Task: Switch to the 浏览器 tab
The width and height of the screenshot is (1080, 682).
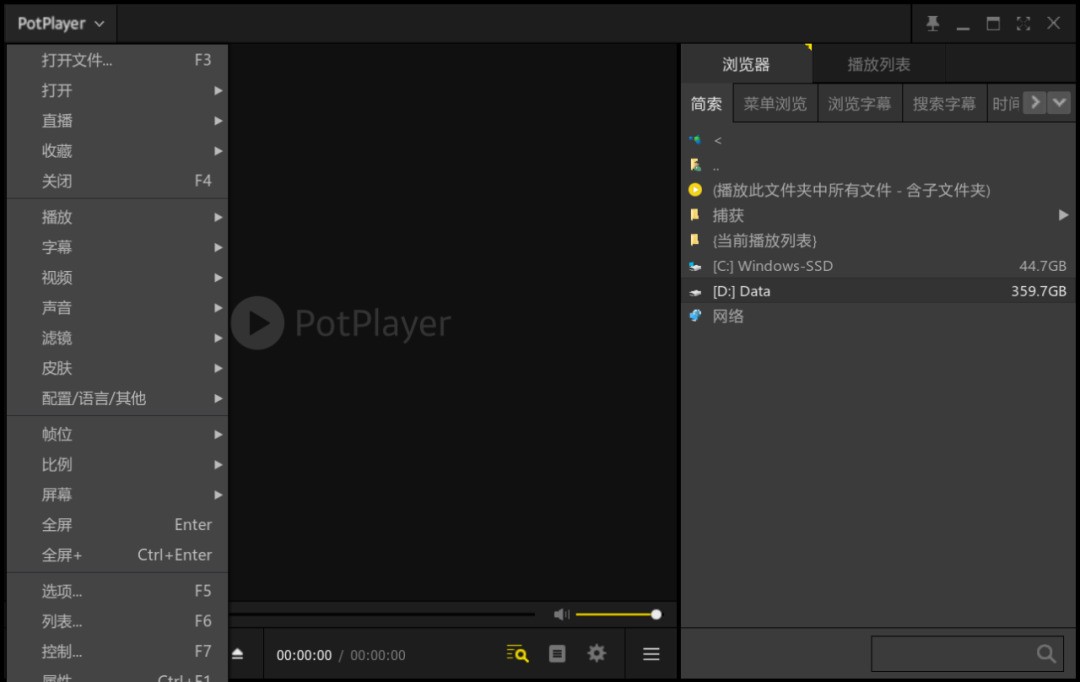Action: coord(746,64)
